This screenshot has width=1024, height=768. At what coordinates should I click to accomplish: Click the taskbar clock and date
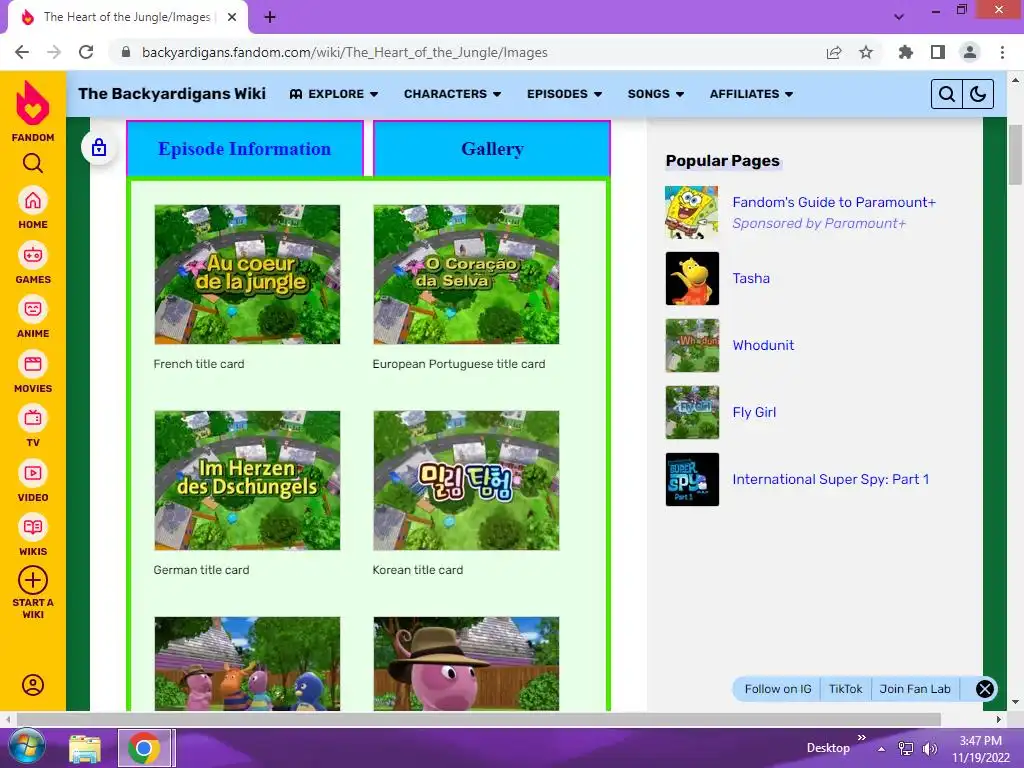click(x=981, y=749)
